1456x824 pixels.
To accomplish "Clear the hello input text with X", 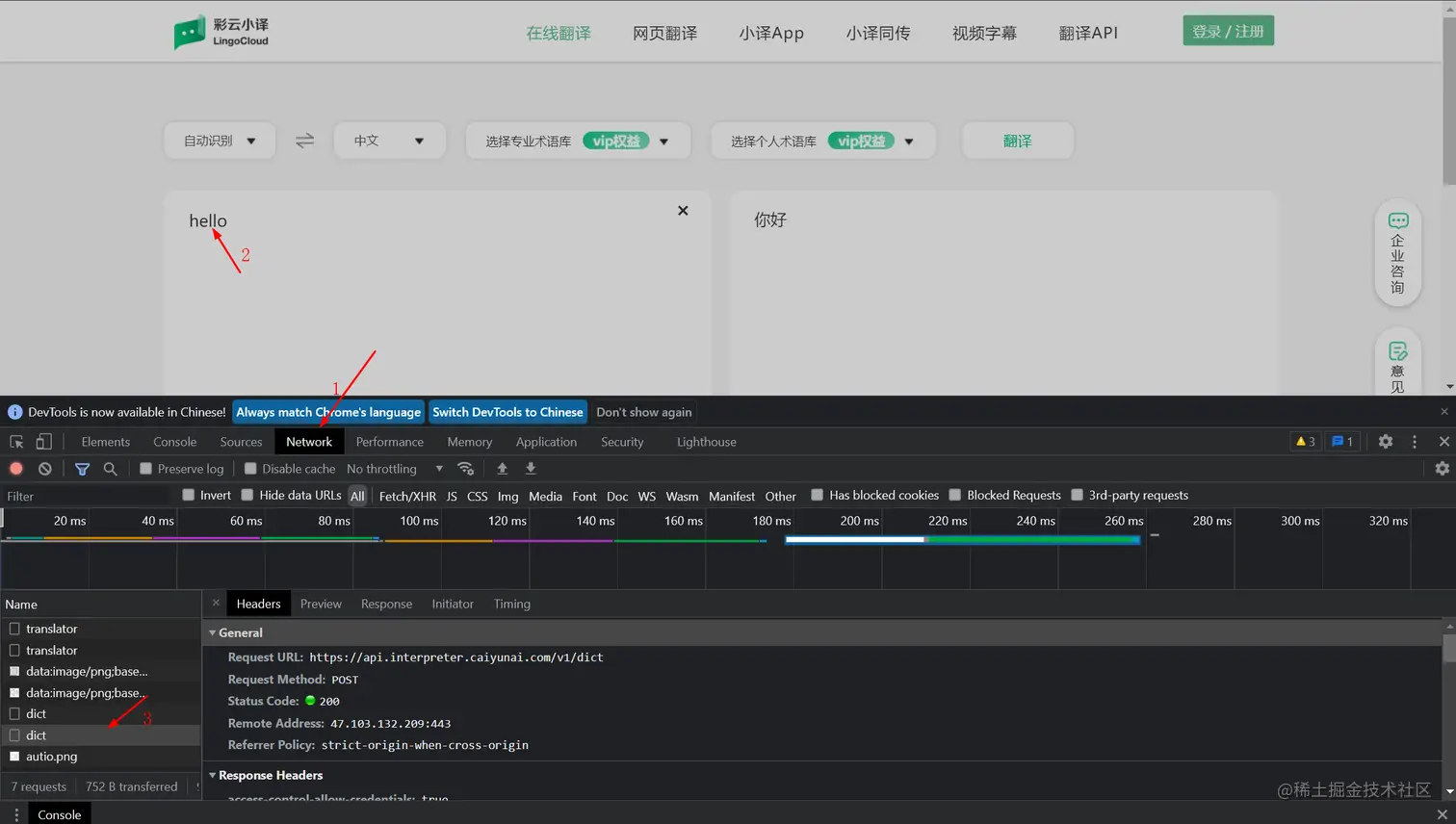I will 683,211.
